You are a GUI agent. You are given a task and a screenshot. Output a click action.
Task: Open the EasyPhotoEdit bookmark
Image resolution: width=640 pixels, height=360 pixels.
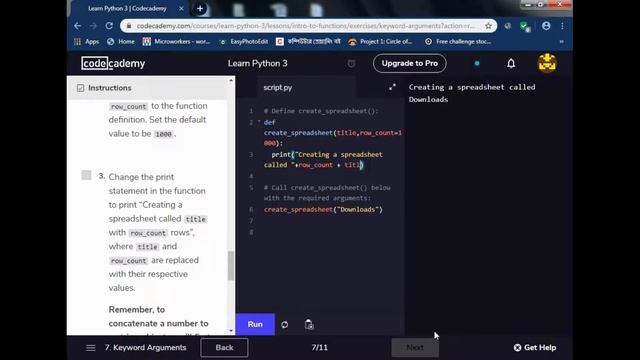[244, 42]
